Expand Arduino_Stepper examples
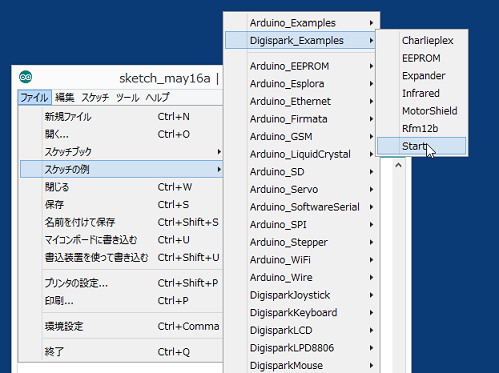Screen dimensions: 499x373 click(302, 242)
